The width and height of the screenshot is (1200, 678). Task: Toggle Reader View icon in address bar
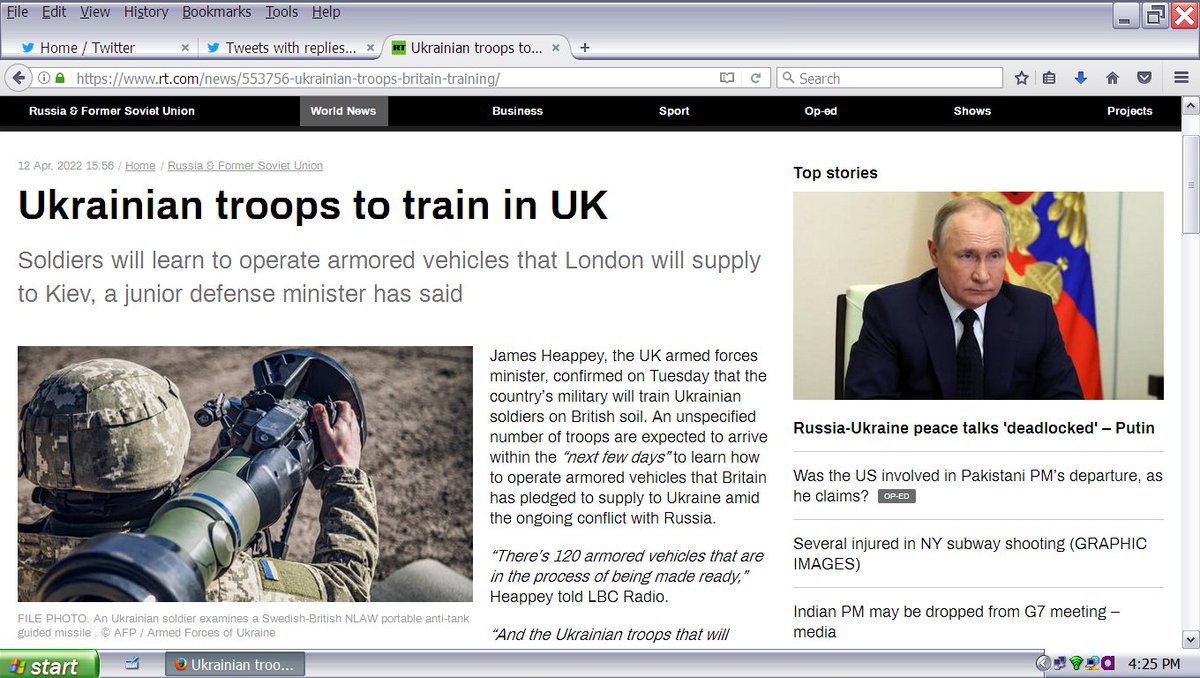click(728, 78)
